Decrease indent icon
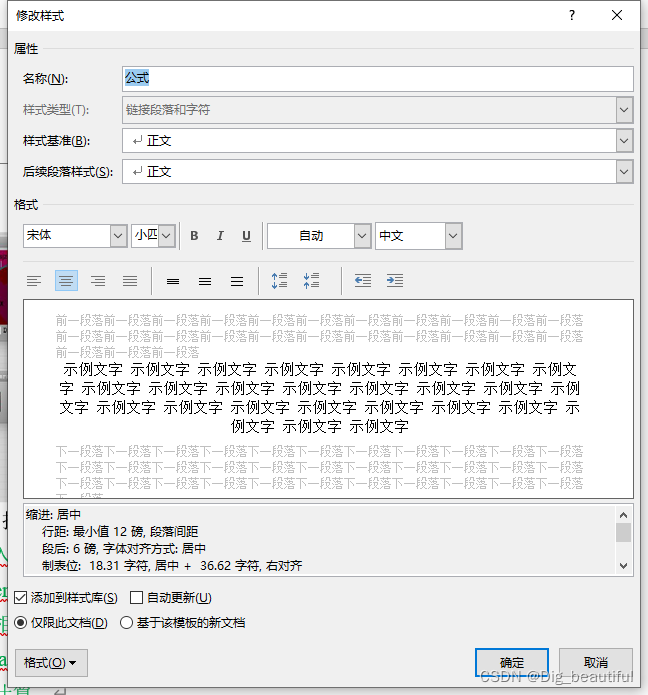Screen dimensions: 648x695 [x=363, y=281]
